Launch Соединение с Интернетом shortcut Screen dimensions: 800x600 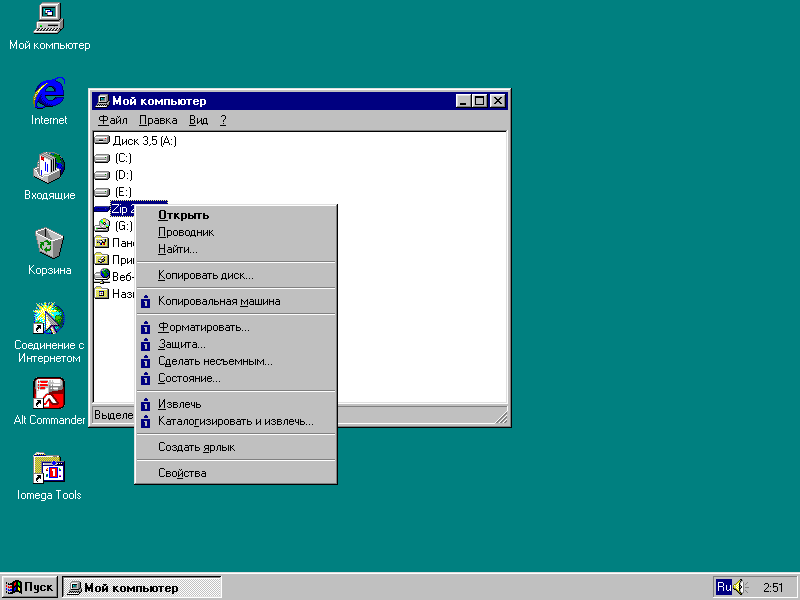pos(49,320)
